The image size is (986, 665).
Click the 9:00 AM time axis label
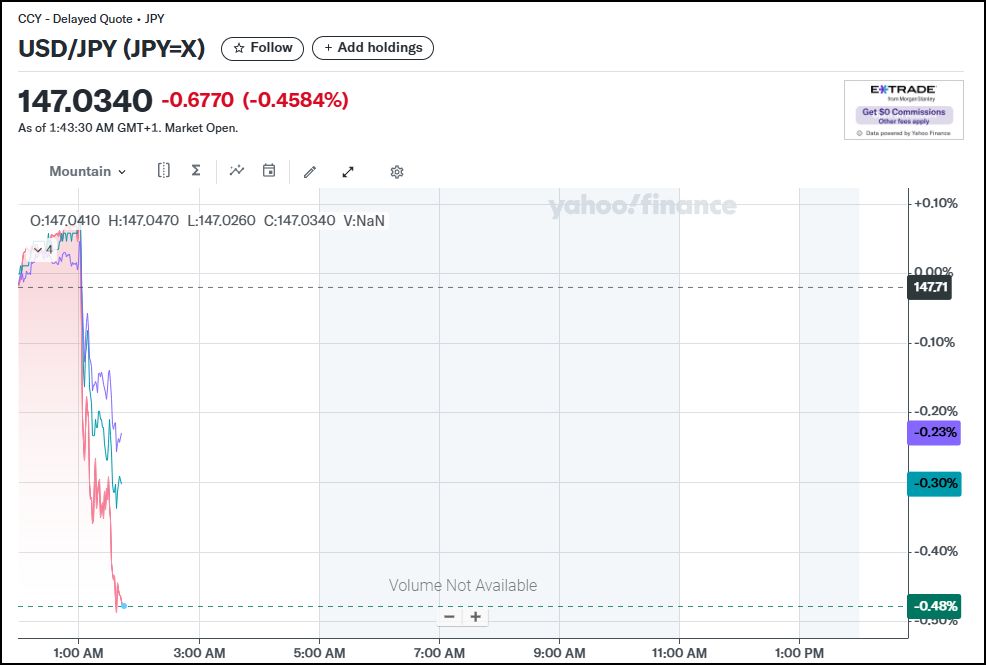[560, 653]
